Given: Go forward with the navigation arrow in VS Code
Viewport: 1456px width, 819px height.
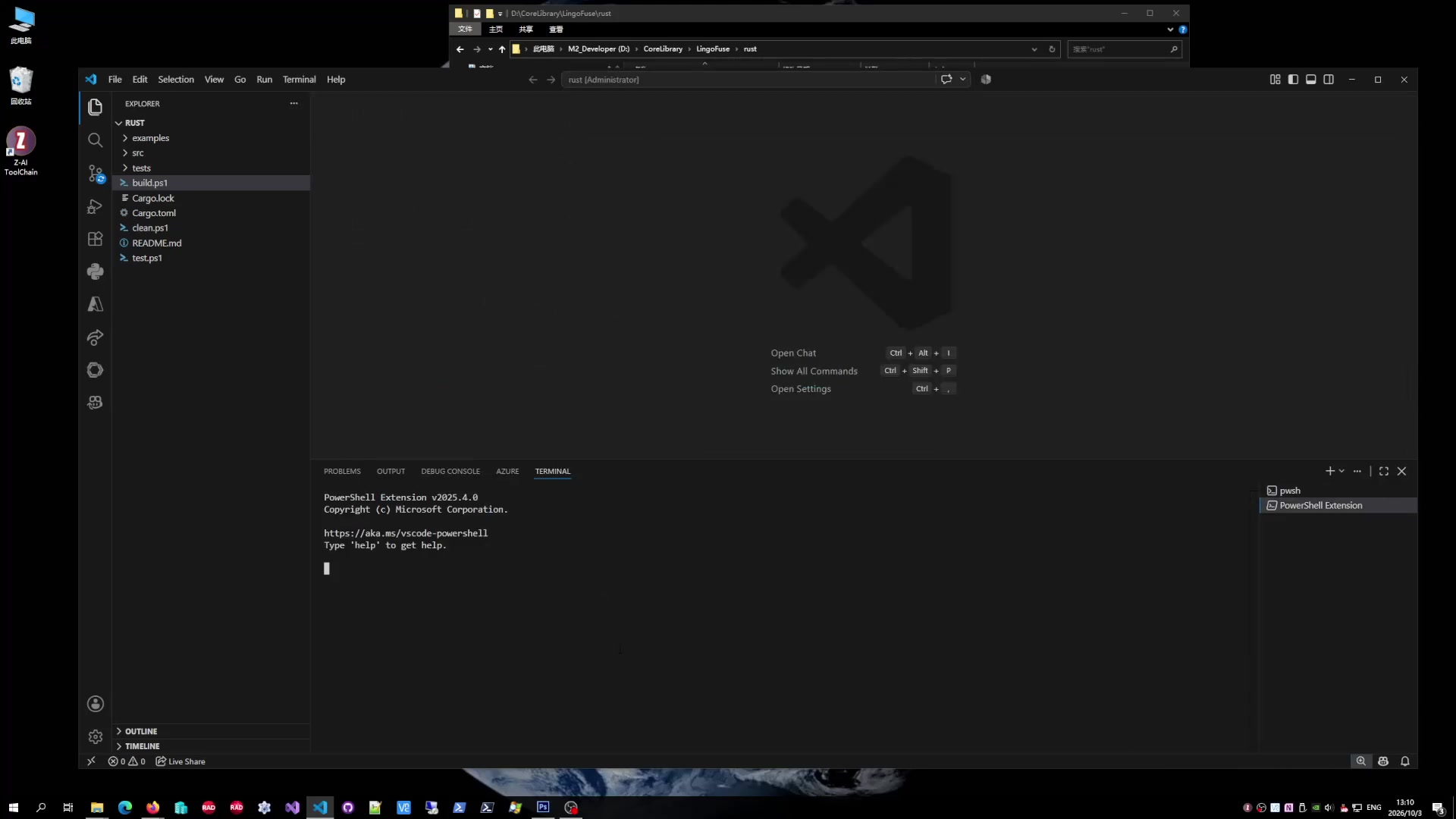Looking at the screenshot, I should 551,80.
